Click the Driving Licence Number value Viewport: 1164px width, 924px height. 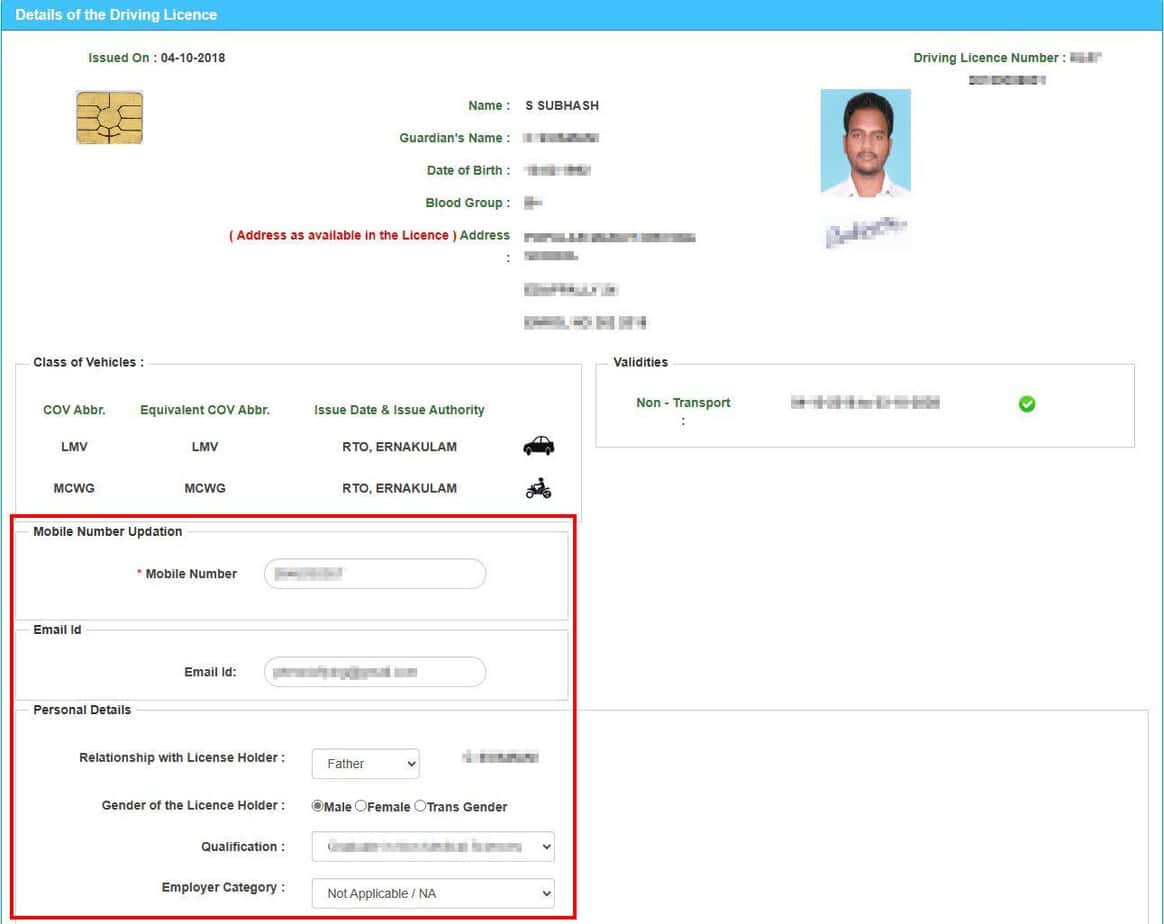point(1085,58)
